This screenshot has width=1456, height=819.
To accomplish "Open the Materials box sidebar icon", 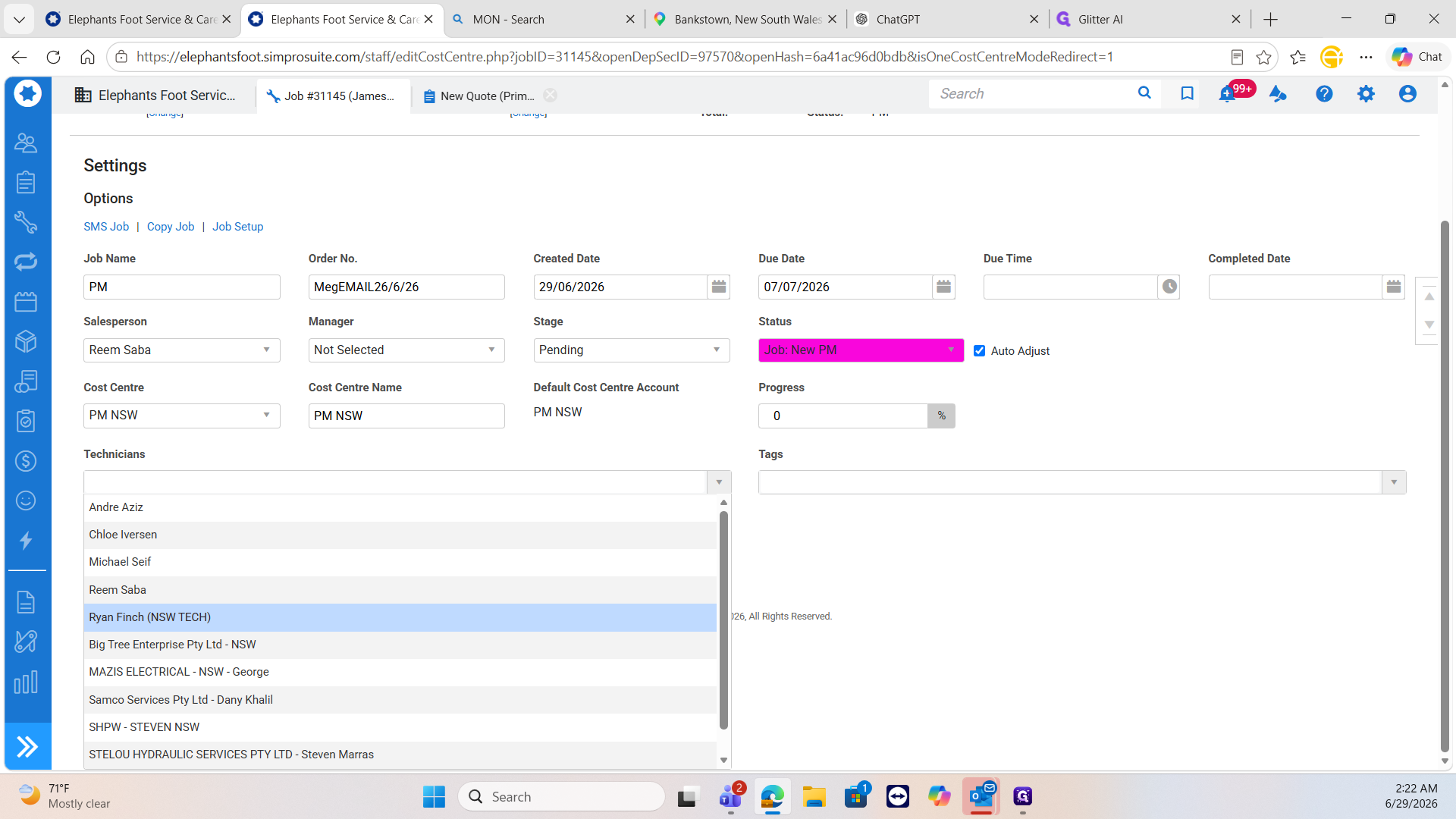I will [x=26, y=341].
